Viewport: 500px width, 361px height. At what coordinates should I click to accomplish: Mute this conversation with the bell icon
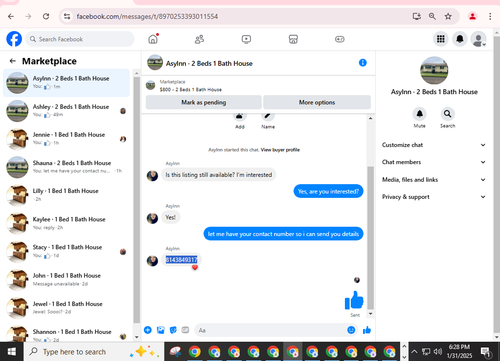click(x=419, y=114)
